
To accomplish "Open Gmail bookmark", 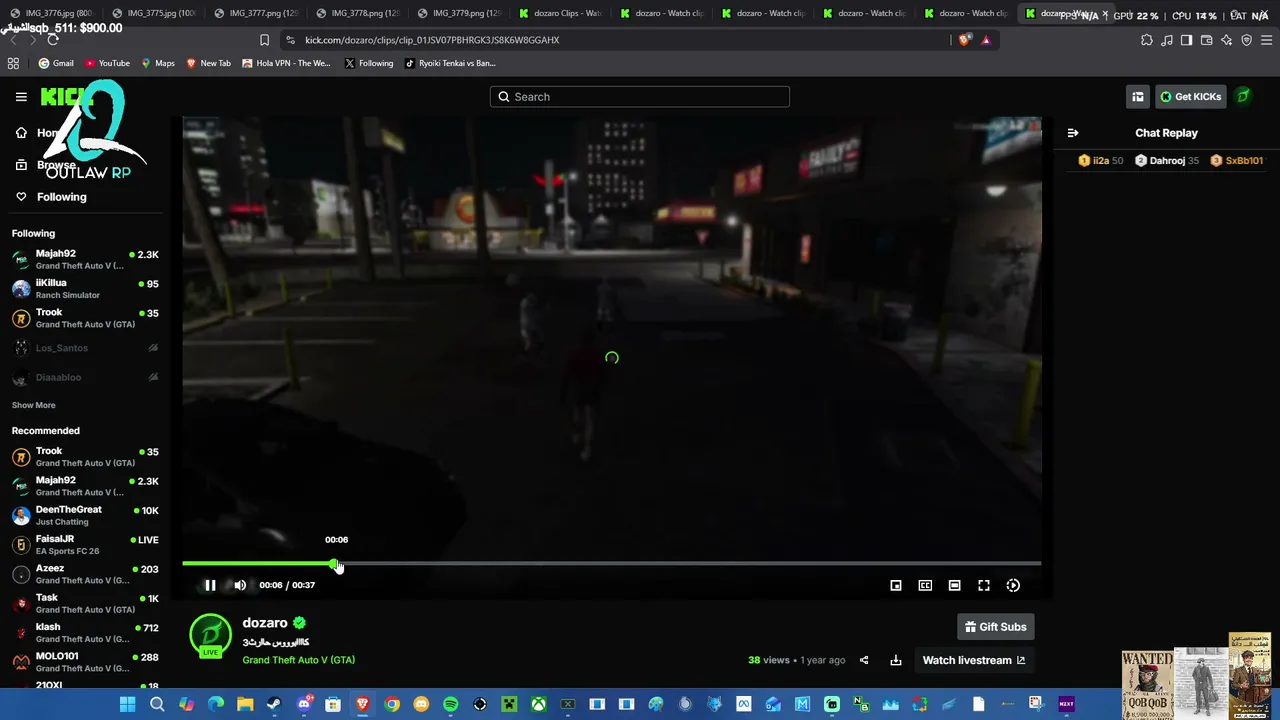I will (56, 63).
